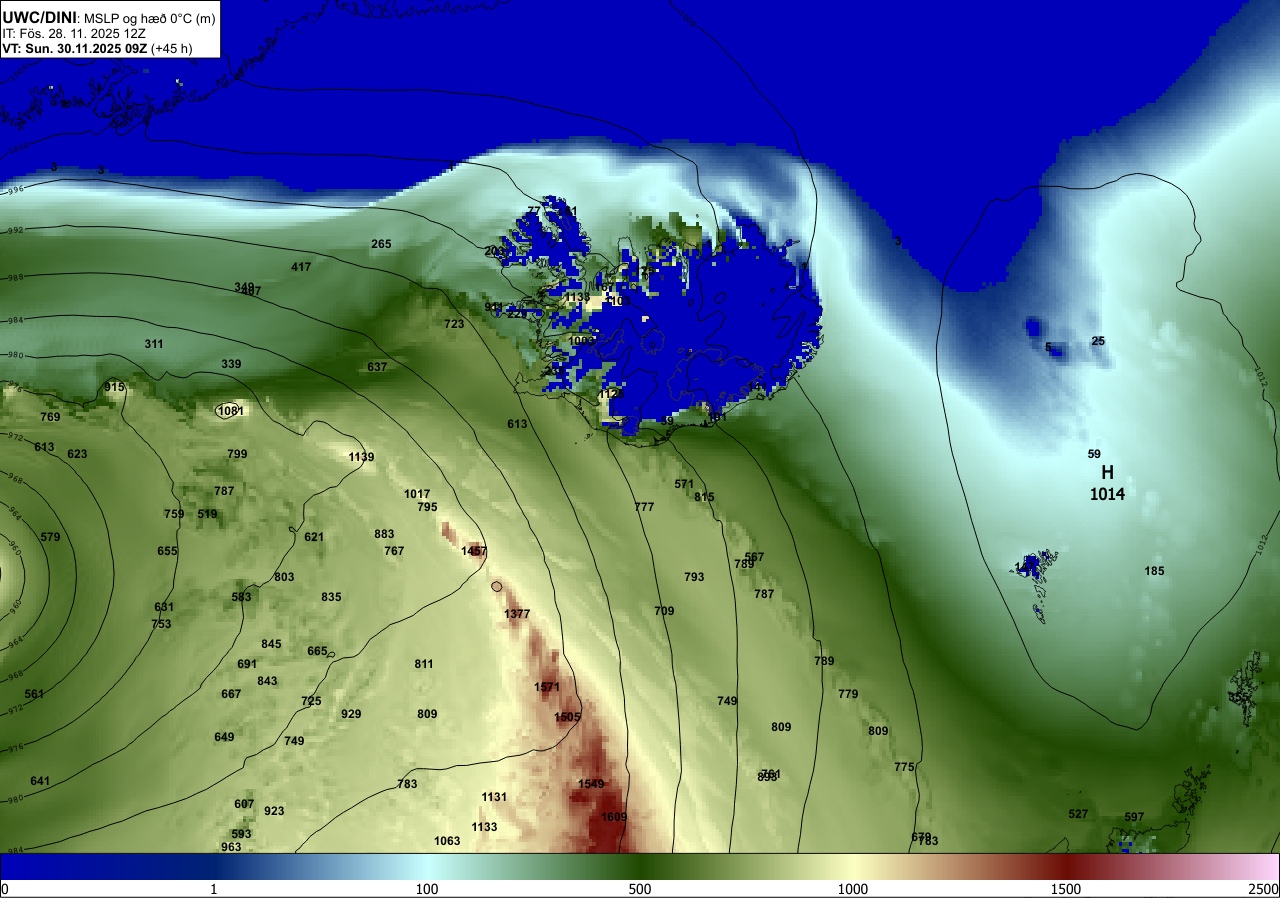
Task: Click the 311 height value
Action: click(x=153, y=344)
